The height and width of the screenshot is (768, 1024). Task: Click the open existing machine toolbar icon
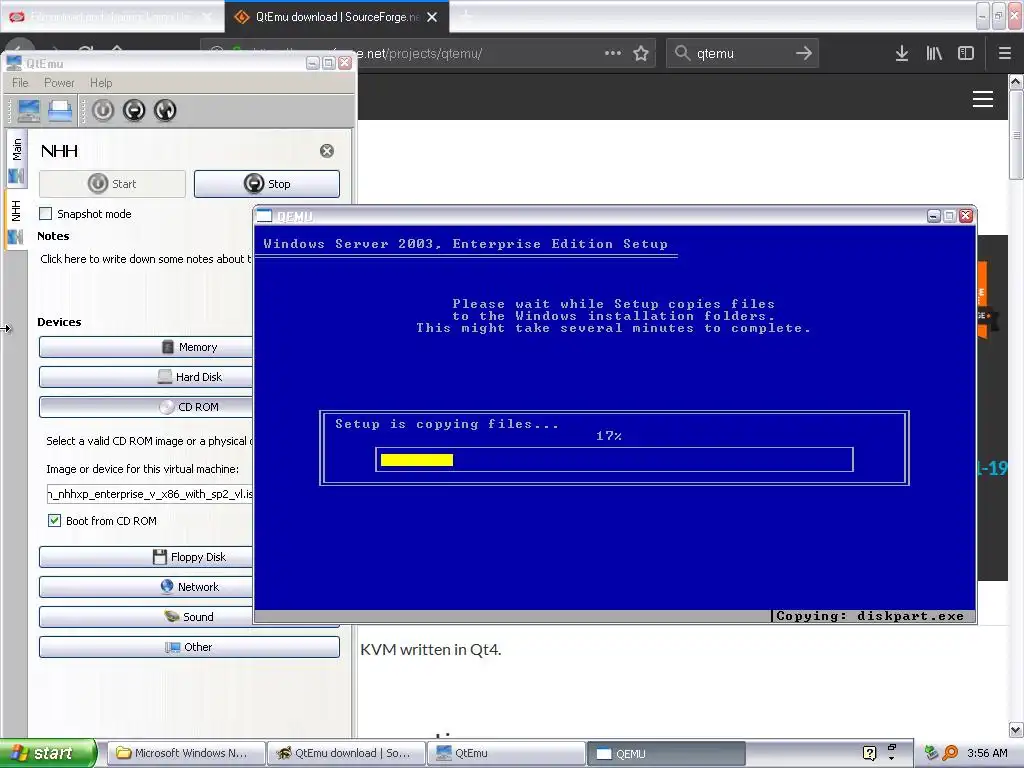coord(60,110)
